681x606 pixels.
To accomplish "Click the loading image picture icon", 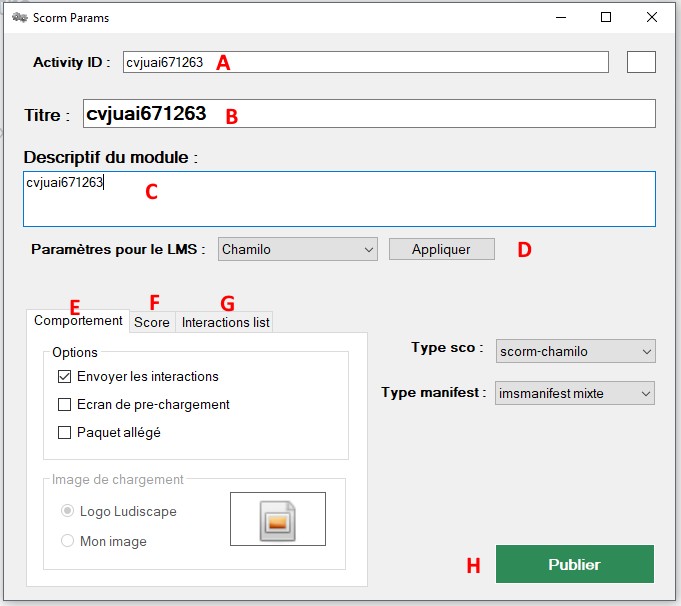I will 277,520.
